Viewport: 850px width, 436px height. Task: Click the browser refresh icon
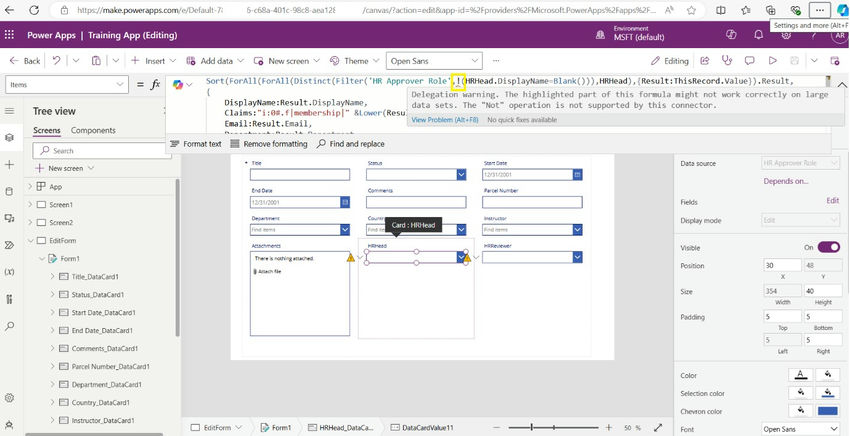click(34, 10)
